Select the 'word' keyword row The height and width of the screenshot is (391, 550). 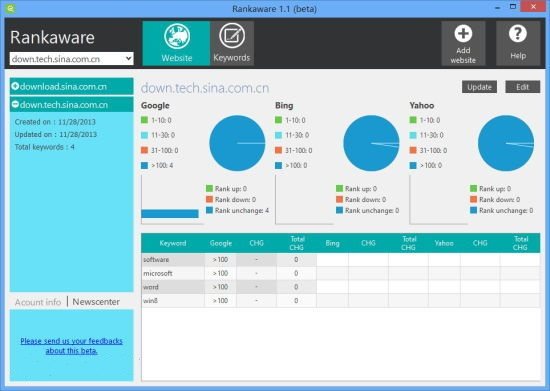pos(340,287)
